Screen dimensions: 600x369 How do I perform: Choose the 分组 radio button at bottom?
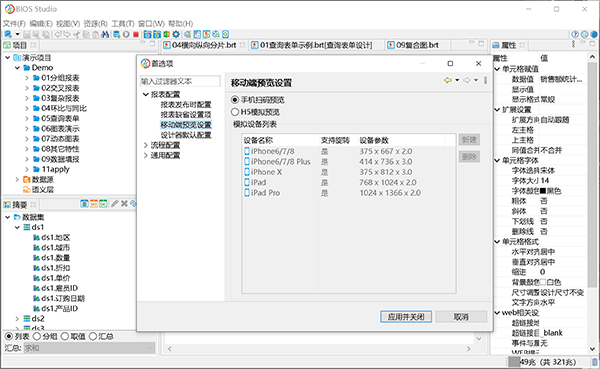coord(37,336)
